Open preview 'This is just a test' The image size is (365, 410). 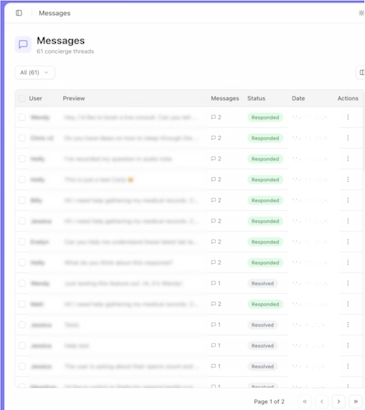coord(99,180)
